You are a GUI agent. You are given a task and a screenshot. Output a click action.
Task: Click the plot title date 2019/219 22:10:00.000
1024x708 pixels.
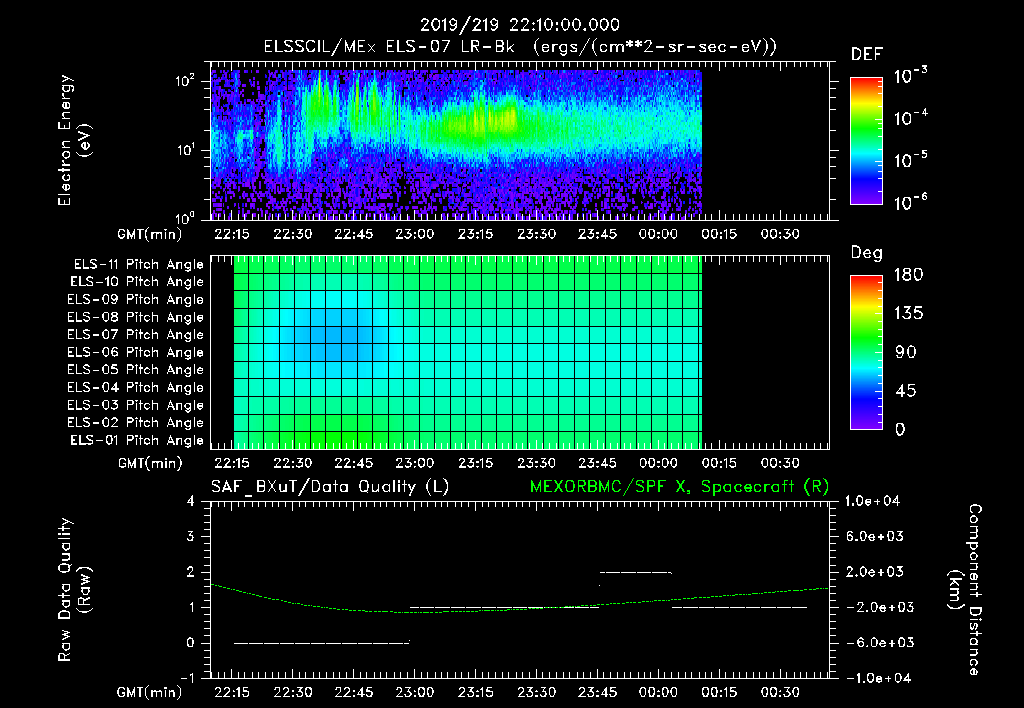click(519, 25)
